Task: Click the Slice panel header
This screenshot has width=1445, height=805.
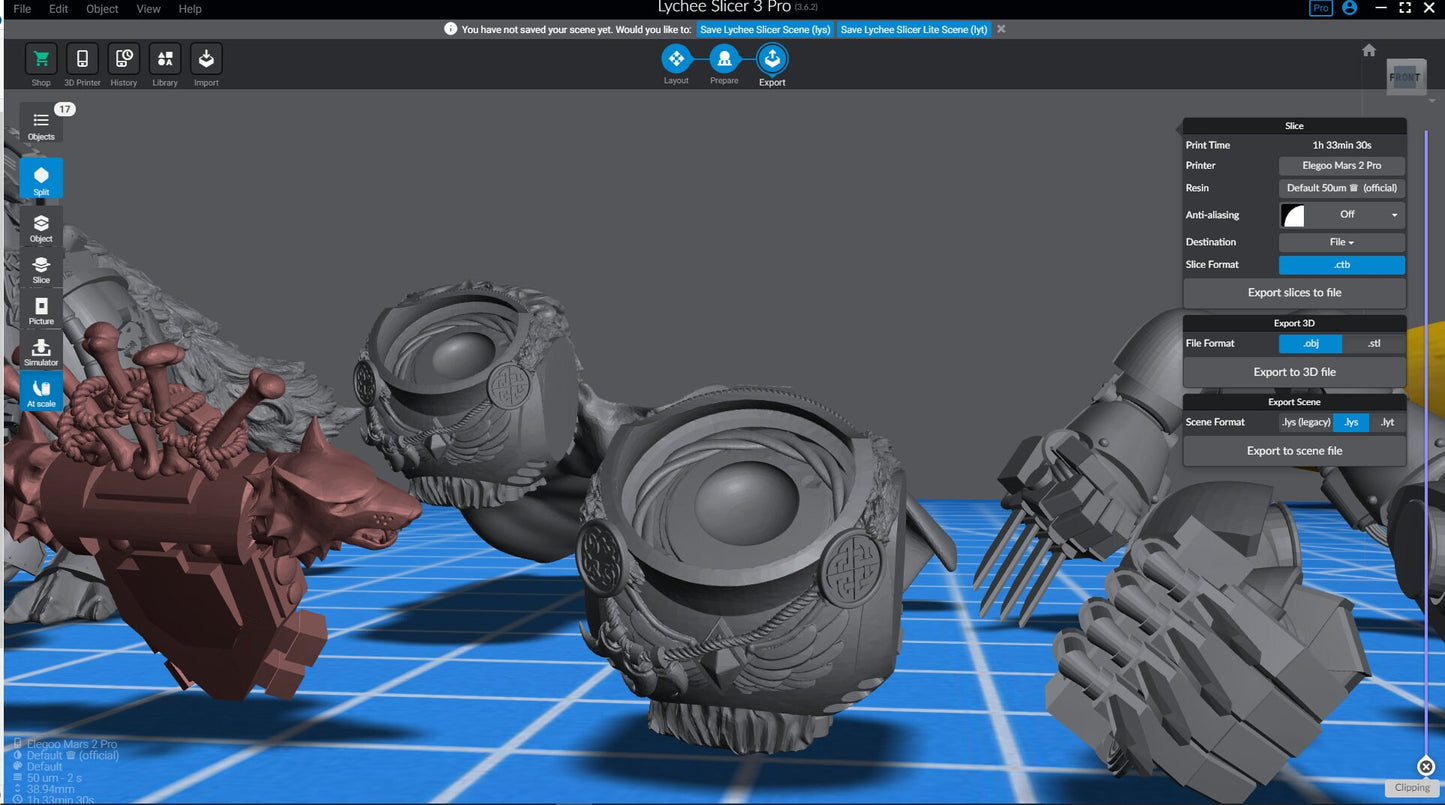Action: pyautogui.click(x=1294, y=126)
